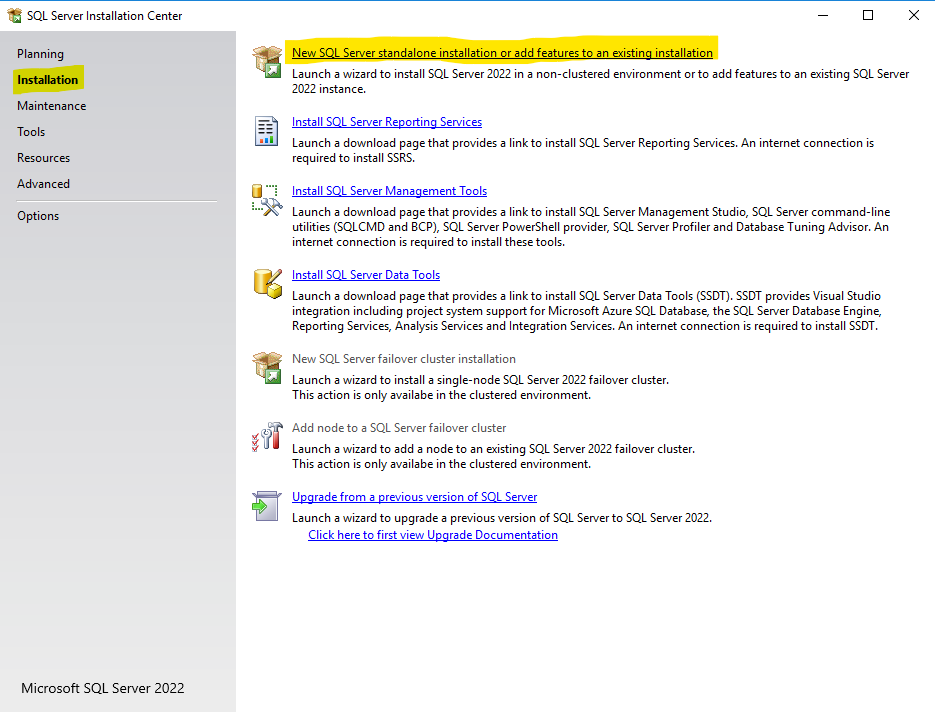Click the failover cluster installation box icon

tap(267, 368)
